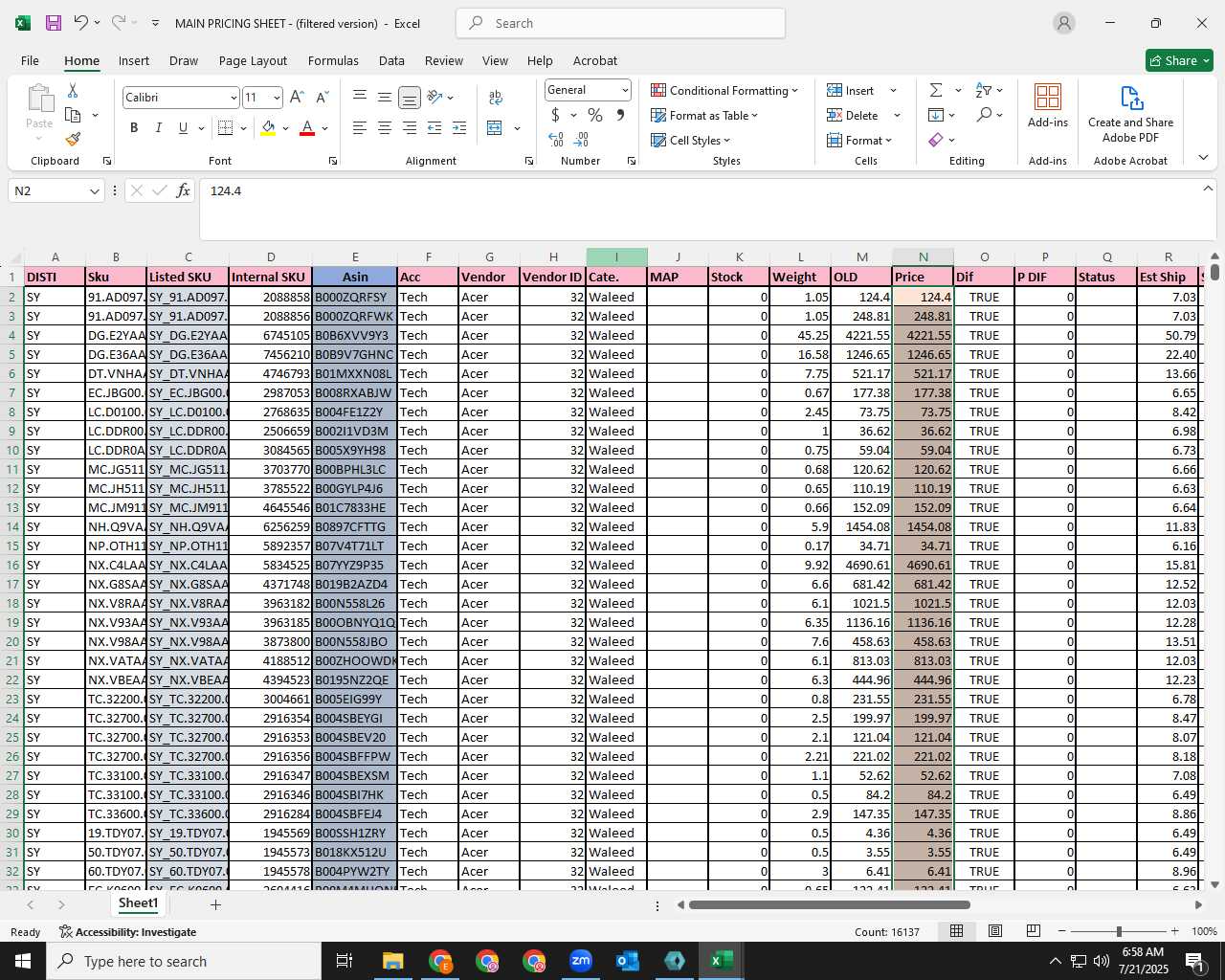Open the Conditional Formatting dropdown
This screenshot has width=1225, height=980.
724,90
